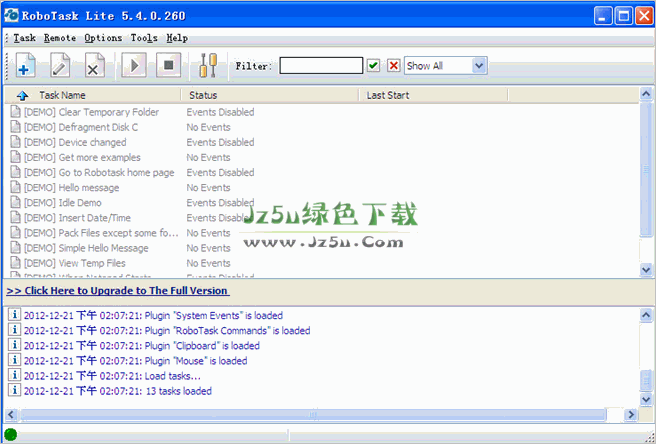Select the Insert Date/Time task
656x444 pixels.
click(x=77, y=218)
